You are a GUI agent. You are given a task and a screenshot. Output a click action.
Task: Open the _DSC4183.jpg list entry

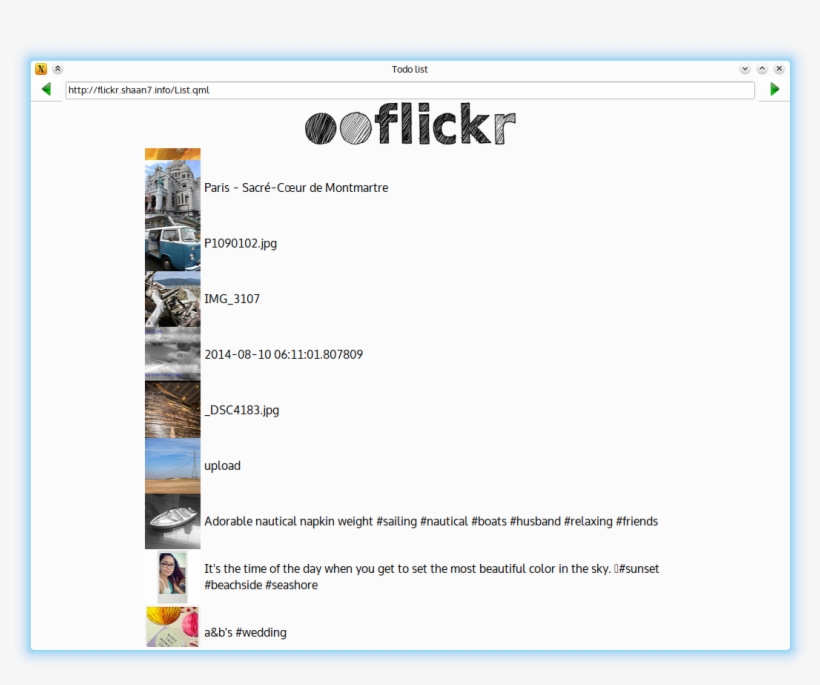[x=241, y=409]
